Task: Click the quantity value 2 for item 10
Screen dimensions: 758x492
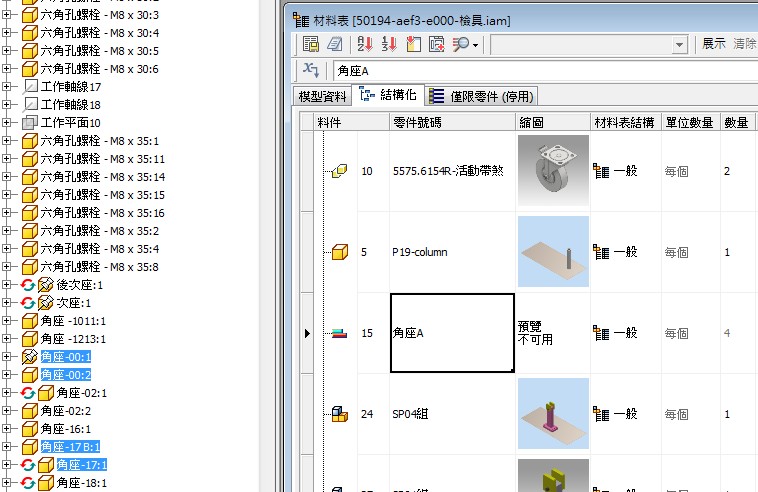Action: pos(727,171)
